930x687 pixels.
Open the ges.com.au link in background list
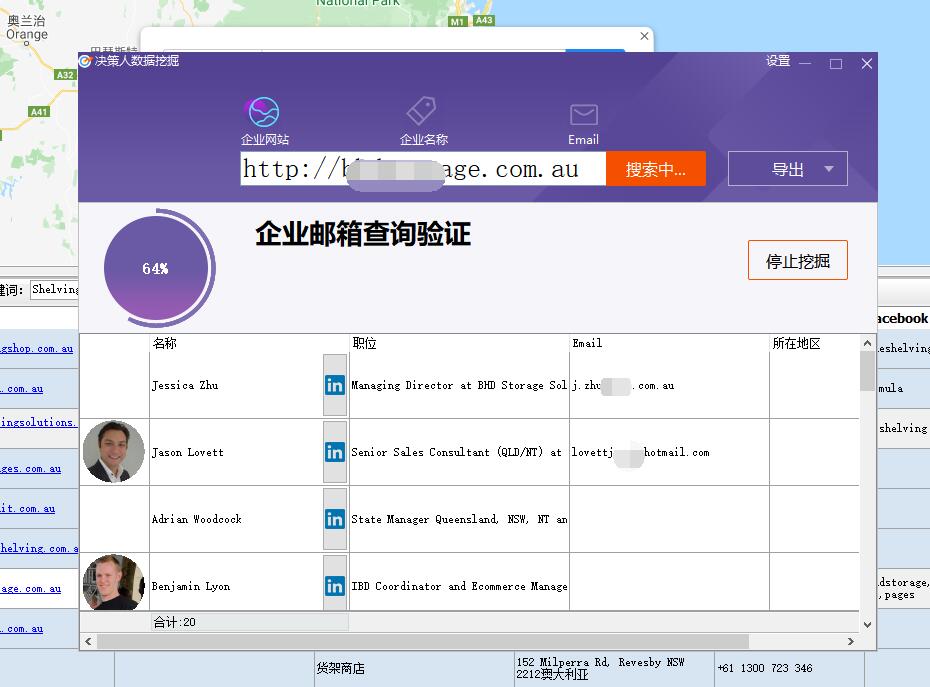pyautogui.click(x=30, y=469)
